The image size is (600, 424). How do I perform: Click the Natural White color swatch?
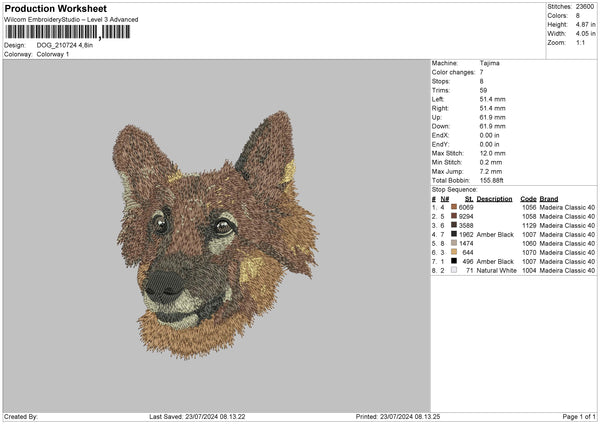click(x=454, y=270)
